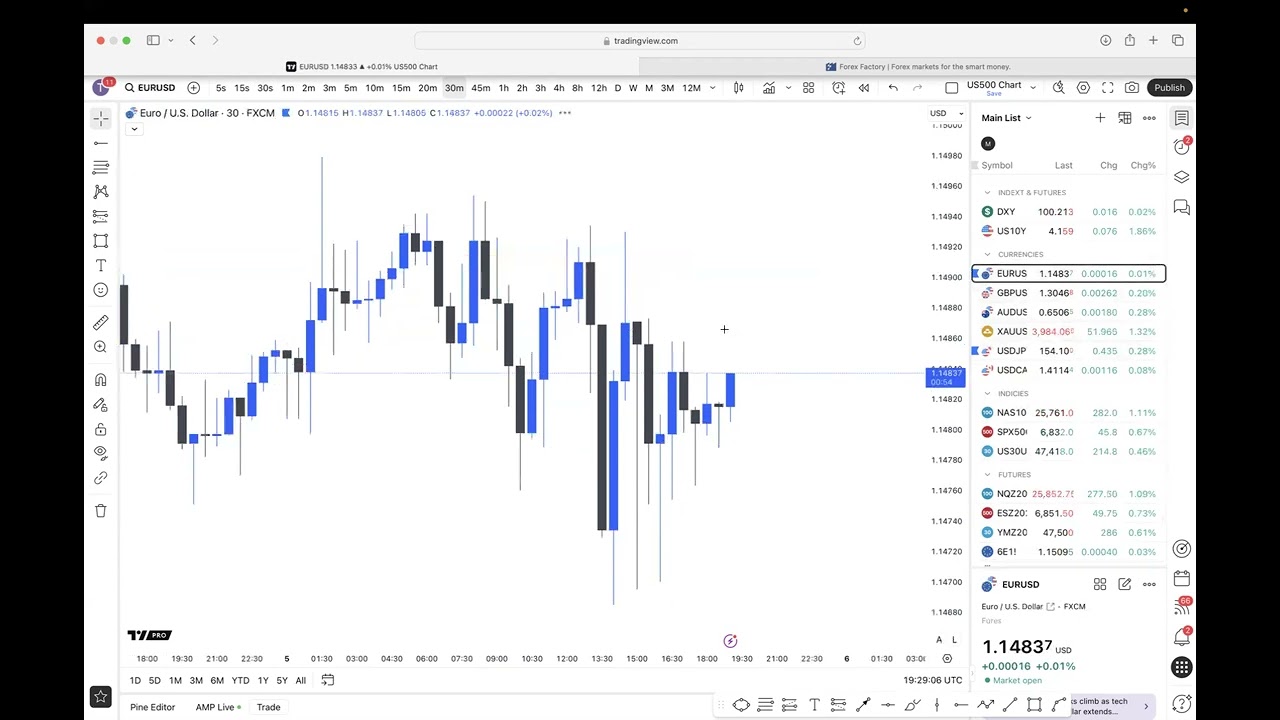Open the Fibonacci retracement tools
1280x720 pixels.
click(x=101, y=167)
